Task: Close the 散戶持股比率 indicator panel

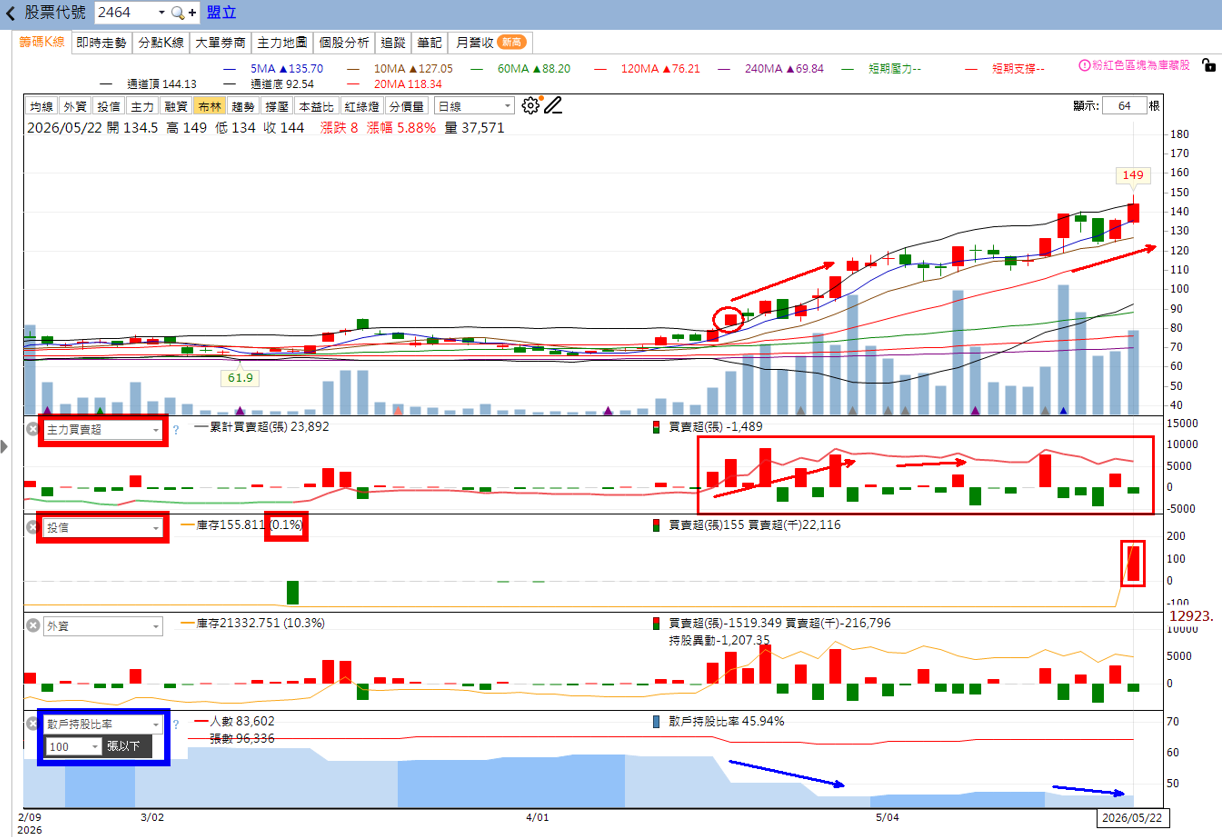Action: (x=32, y=723)
